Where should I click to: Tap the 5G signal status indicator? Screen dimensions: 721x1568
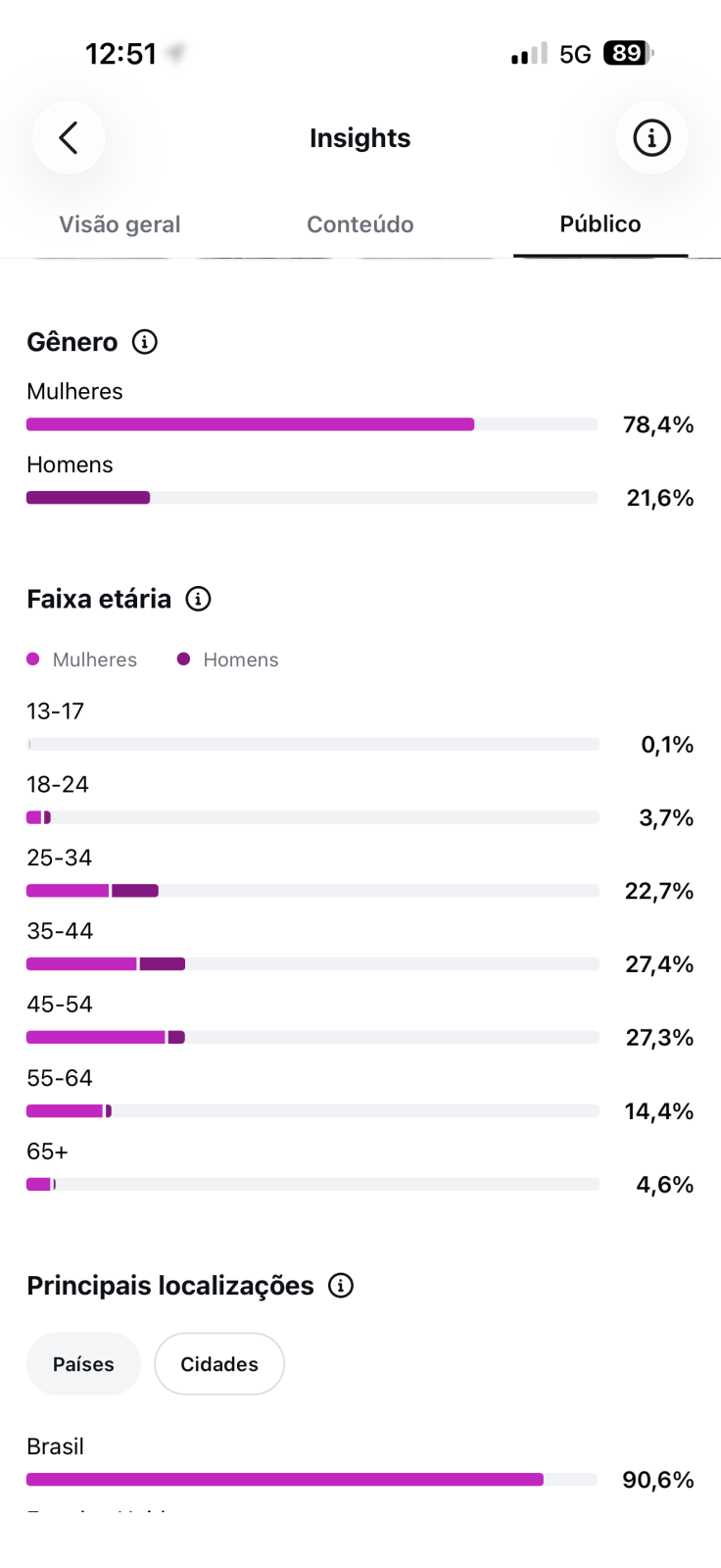pos(575,54)
